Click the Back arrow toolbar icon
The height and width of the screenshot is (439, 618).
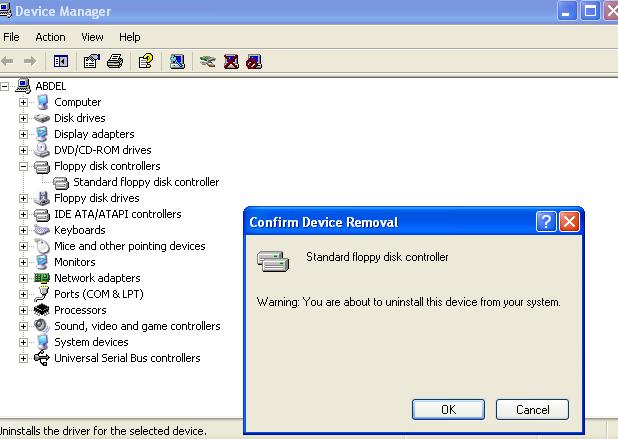tap(7, 61)
